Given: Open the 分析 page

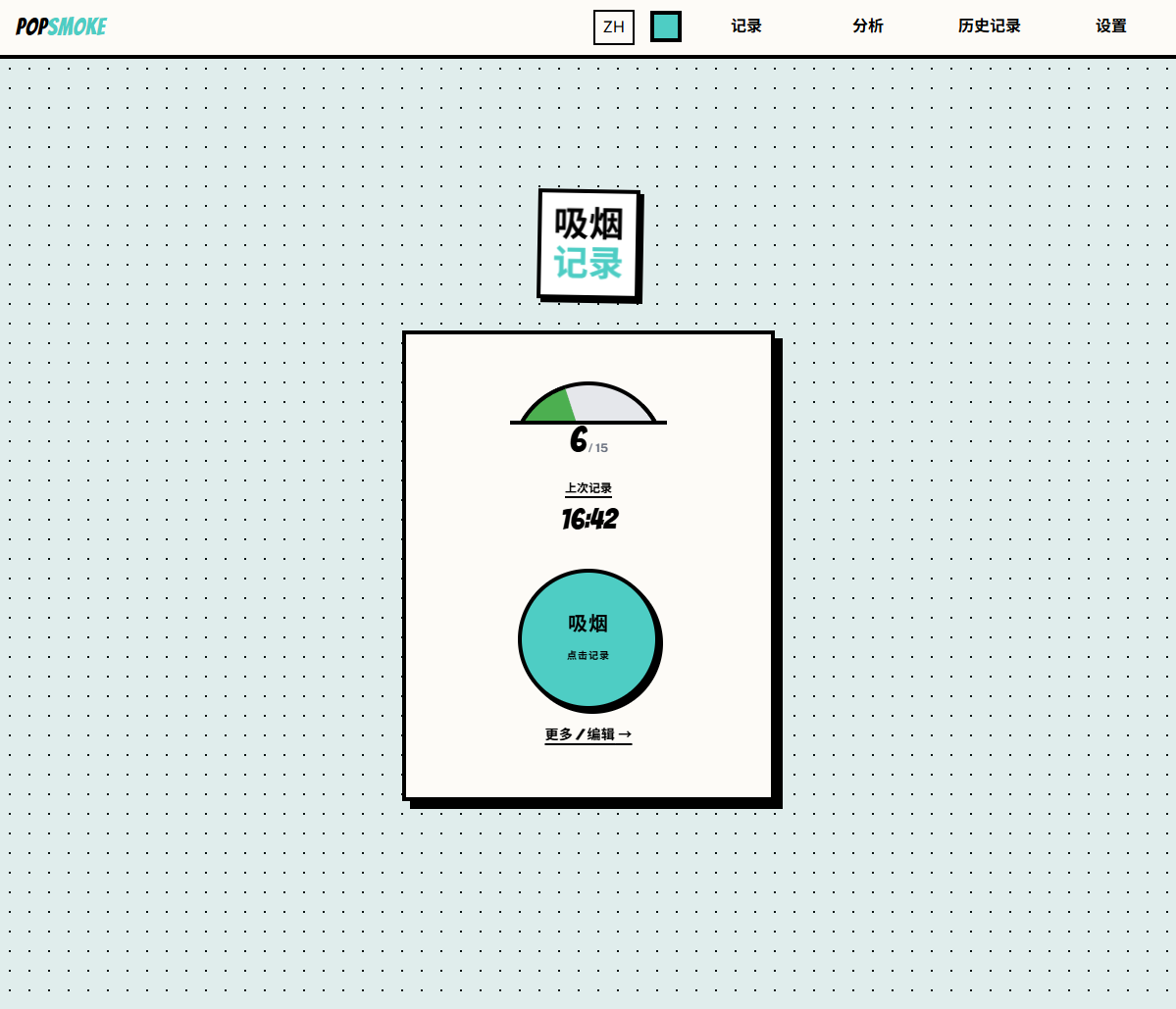Looking at the screenshot, I should [x=868, y=26].
